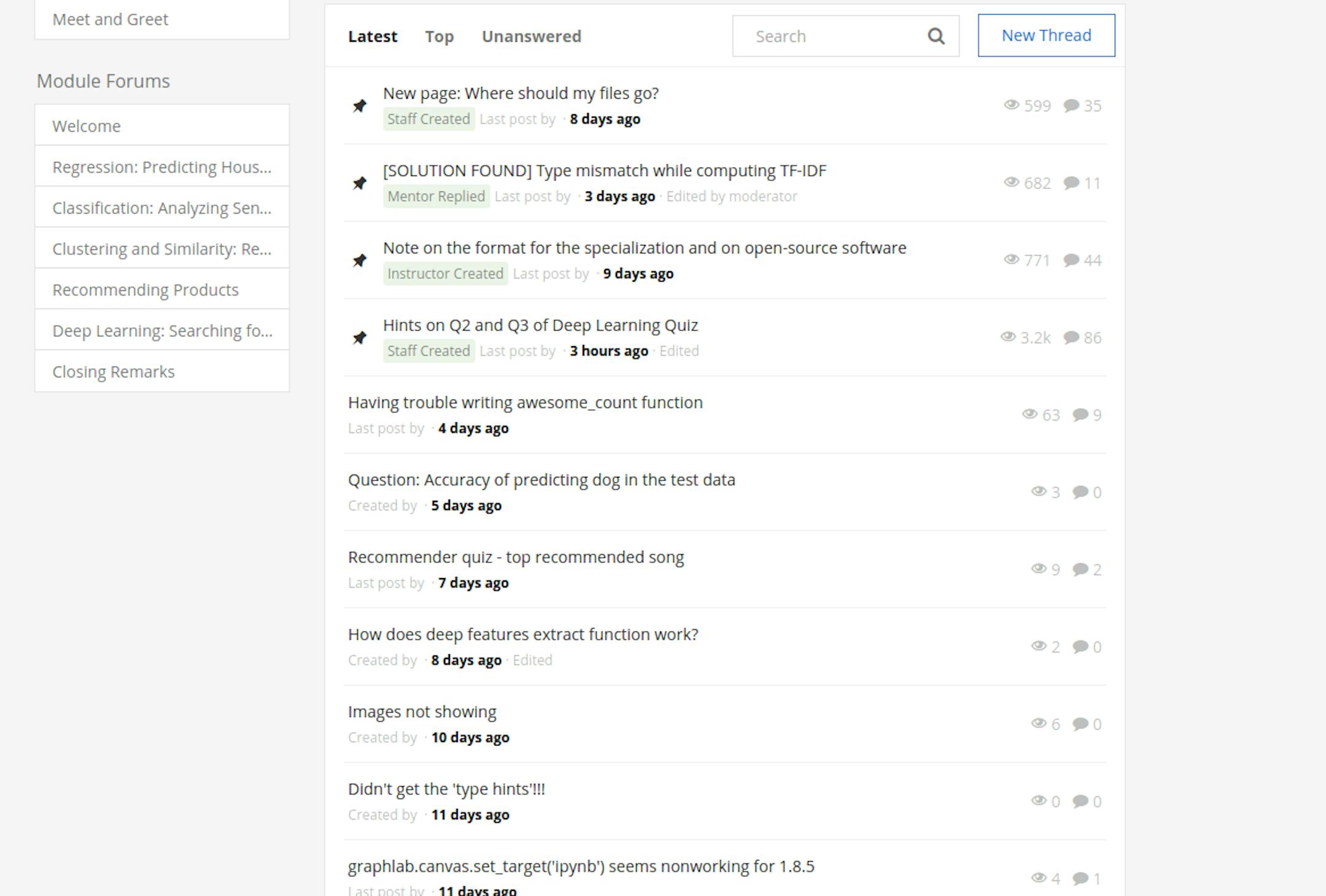This screenshot has height=896, width=1326.
Task: Go to the Meet and Greet forum
Action: [110, 20]
